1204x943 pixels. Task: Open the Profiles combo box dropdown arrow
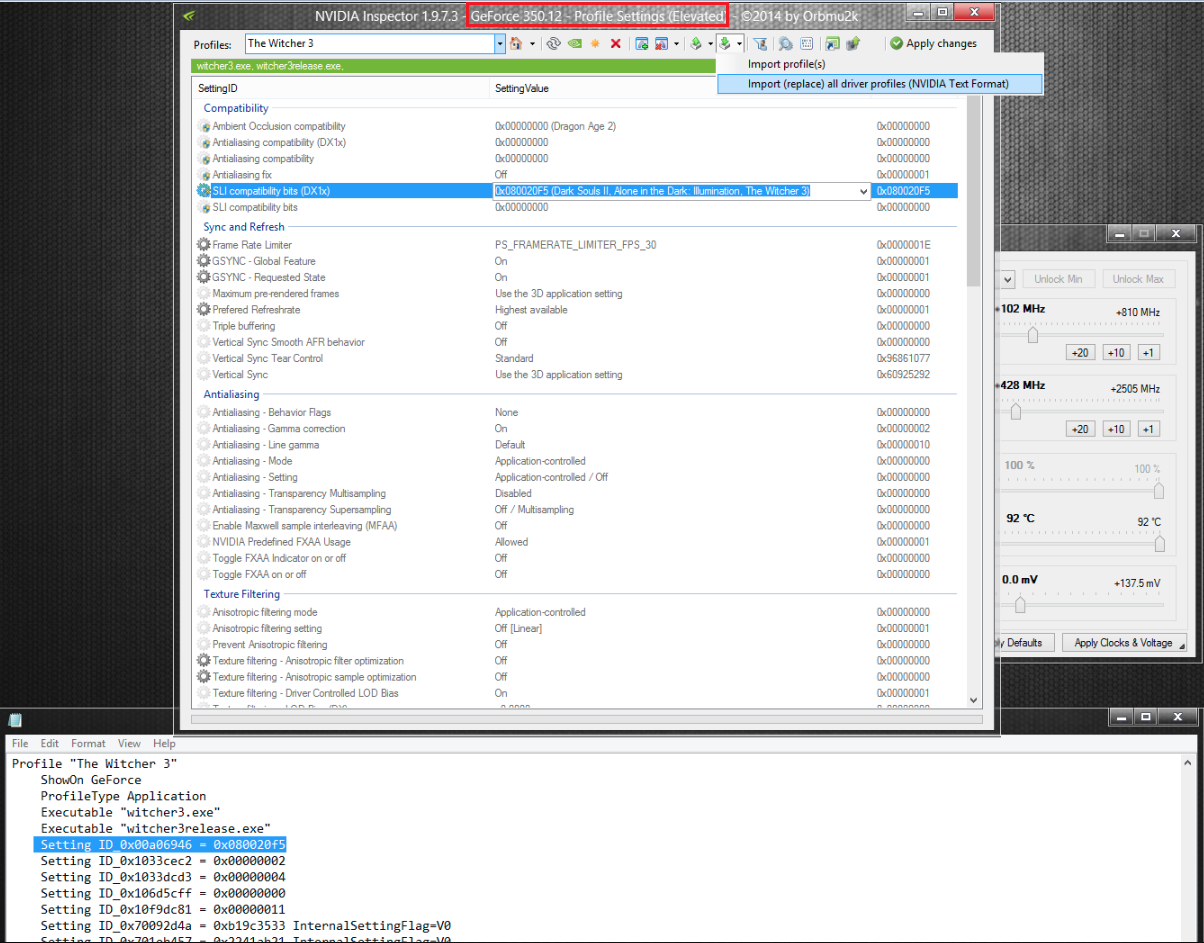[x=500, y=44]
